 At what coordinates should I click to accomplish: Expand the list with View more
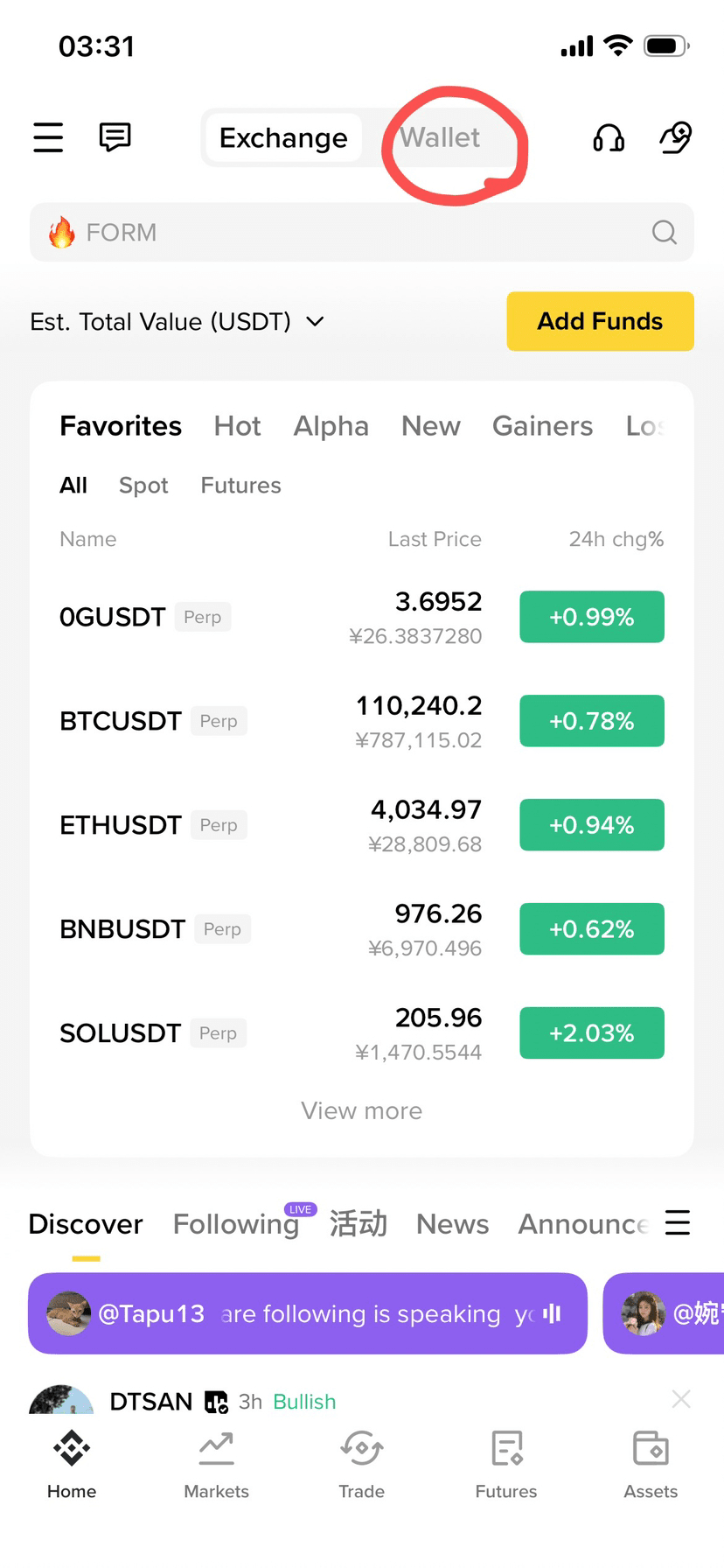361,1110
